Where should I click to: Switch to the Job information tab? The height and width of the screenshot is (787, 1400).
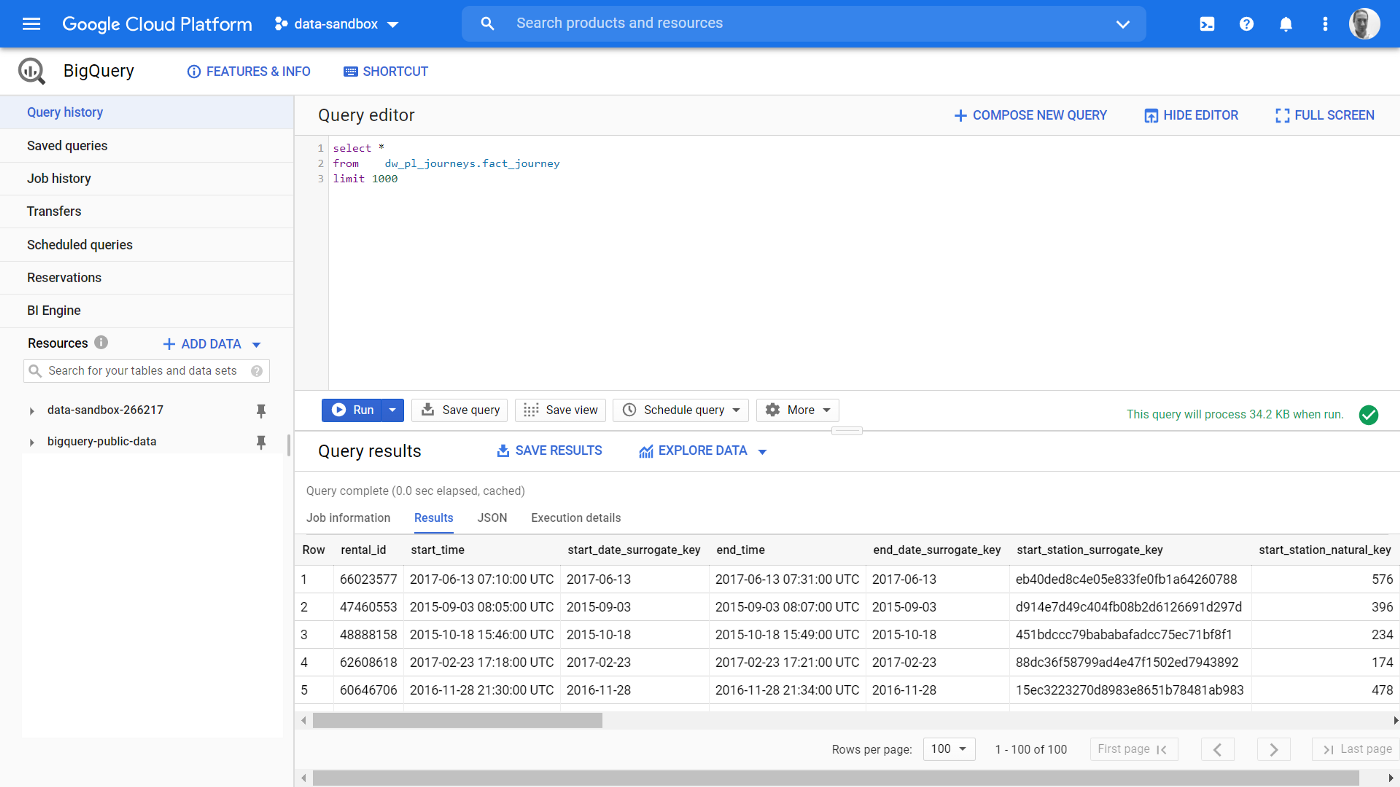pos(348,518)
